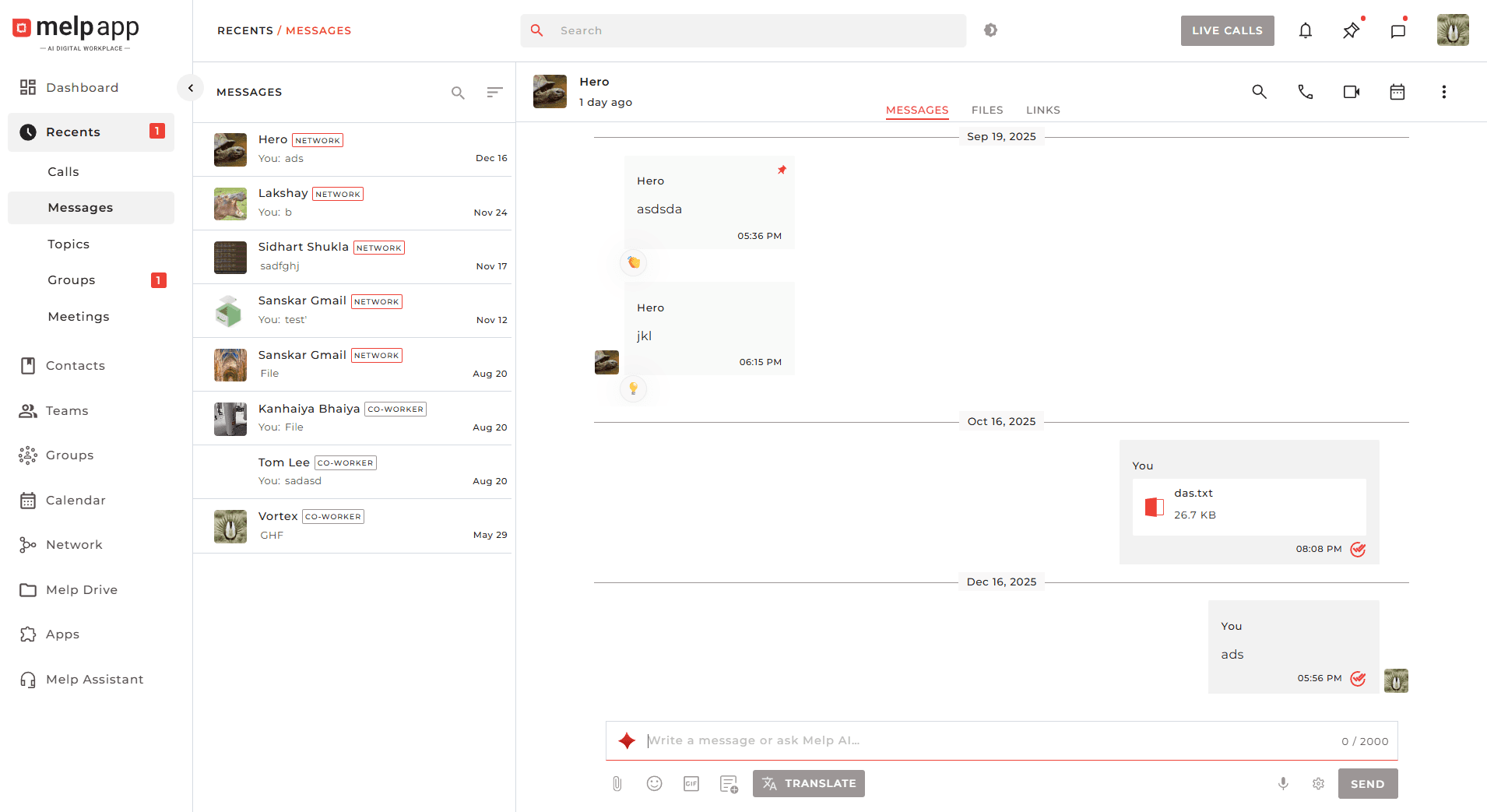Open the LINKS tab in Hero chat
Image resolution: width=1487 pixels, height=812 pixels.
[1042, 110]
